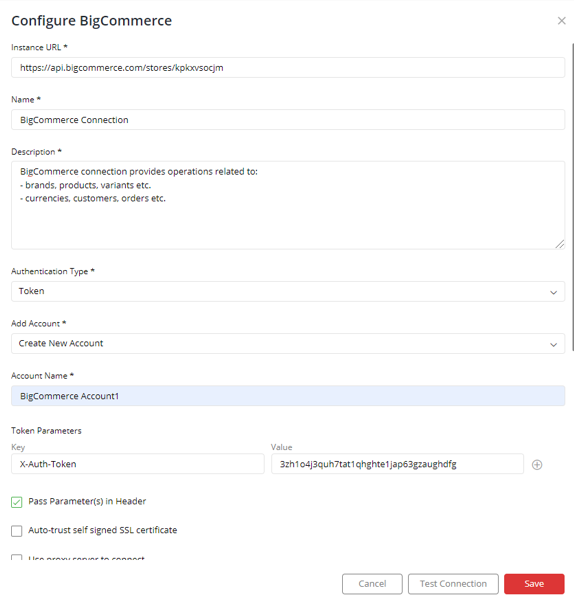This screenshot has height=609, width=574.
Task: Click the Test Connection button
Action: point(453,584)
